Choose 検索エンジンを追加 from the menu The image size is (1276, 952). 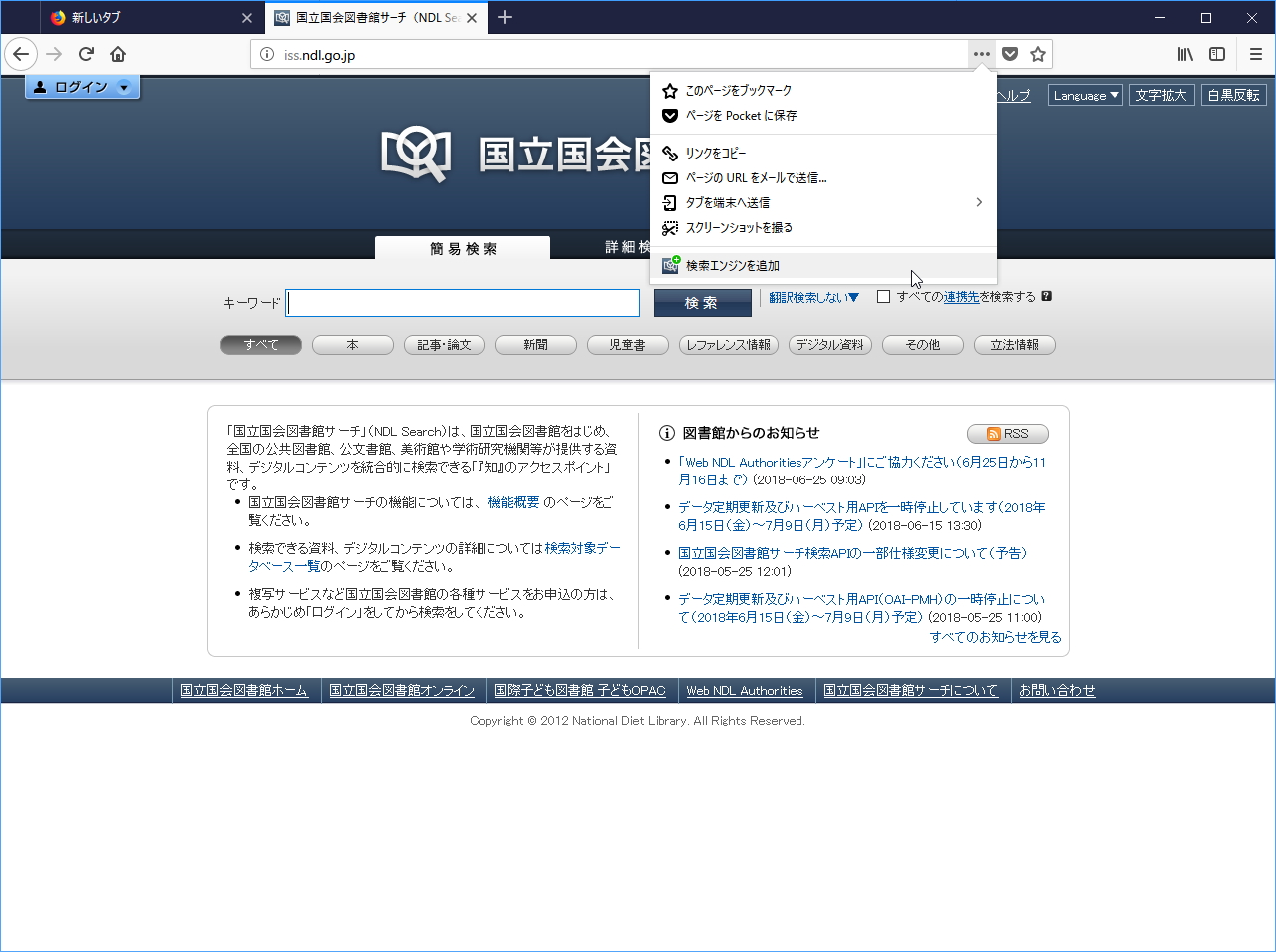pyautogui.click(x=823, y=266)
